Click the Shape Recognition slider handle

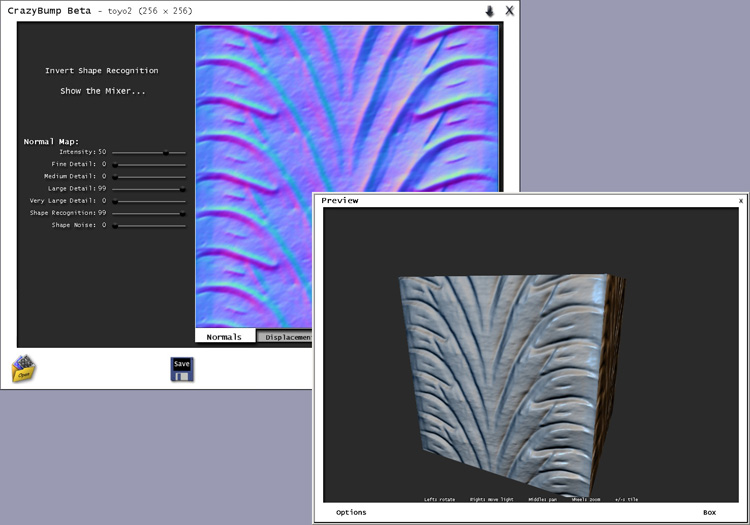182,213
